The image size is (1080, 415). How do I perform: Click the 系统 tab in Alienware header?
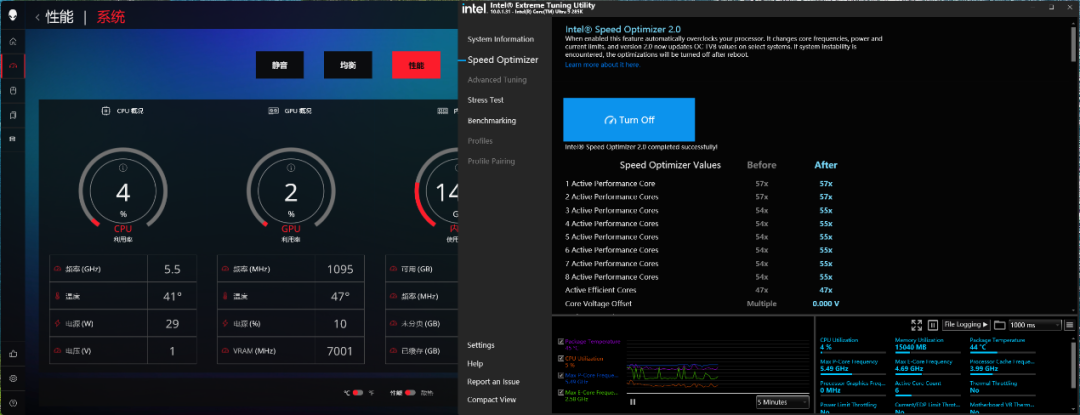click(110, 17)
